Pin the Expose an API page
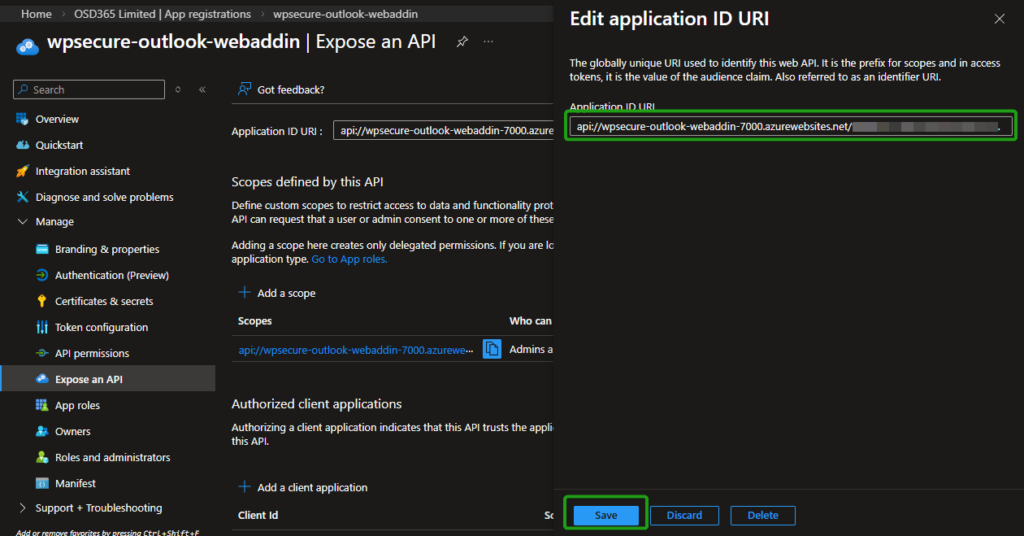Screen dimensions: 1024x536 pyautogui.click(x=462, y=42)
